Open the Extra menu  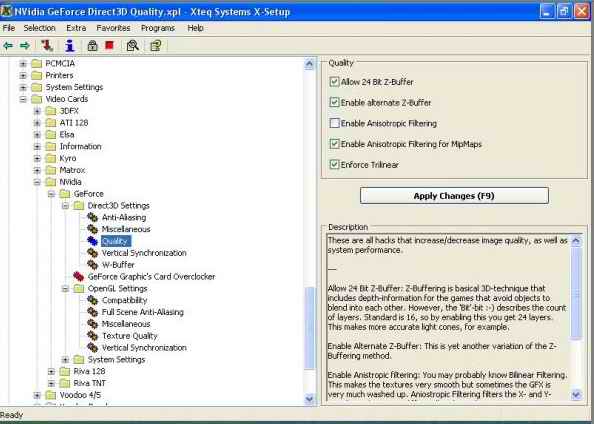click(76, 28)
